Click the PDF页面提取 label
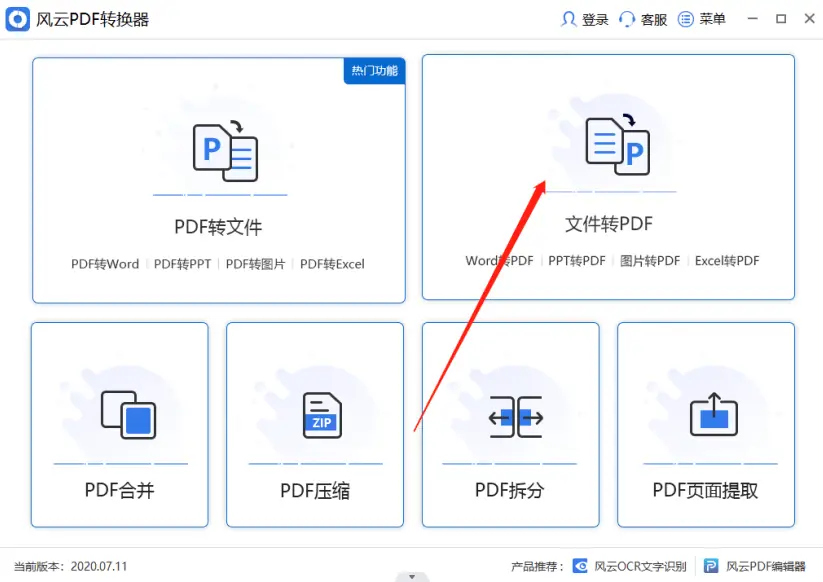Viewport: 823px width, 582px height. (x=705, y=490)
